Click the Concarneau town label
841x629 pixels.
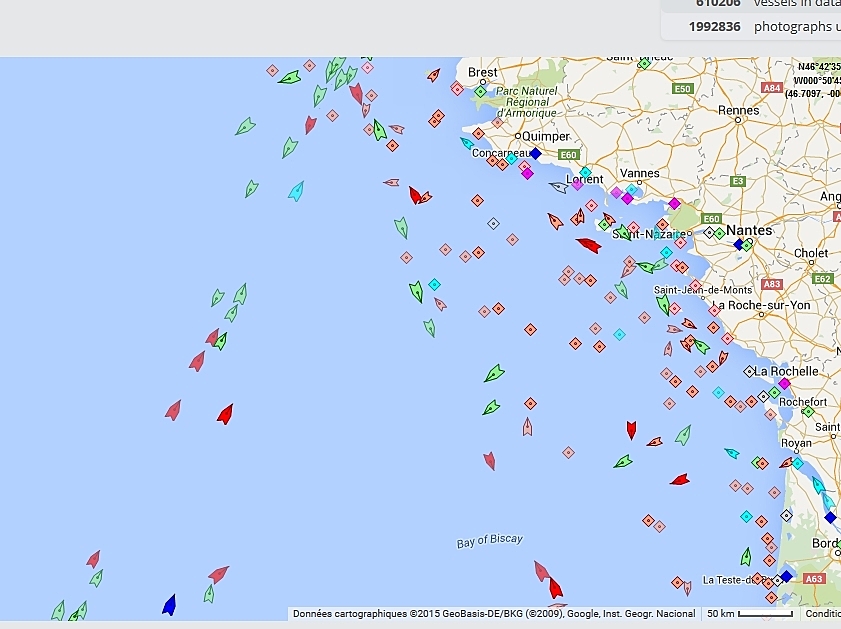coord(501,153)
